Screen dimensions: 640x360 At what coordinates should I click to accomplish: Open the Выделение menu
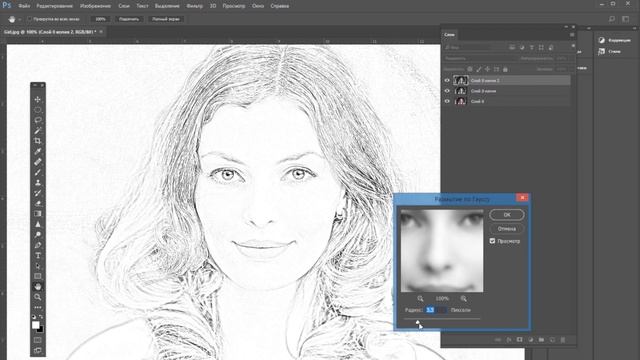coord(167,6)
